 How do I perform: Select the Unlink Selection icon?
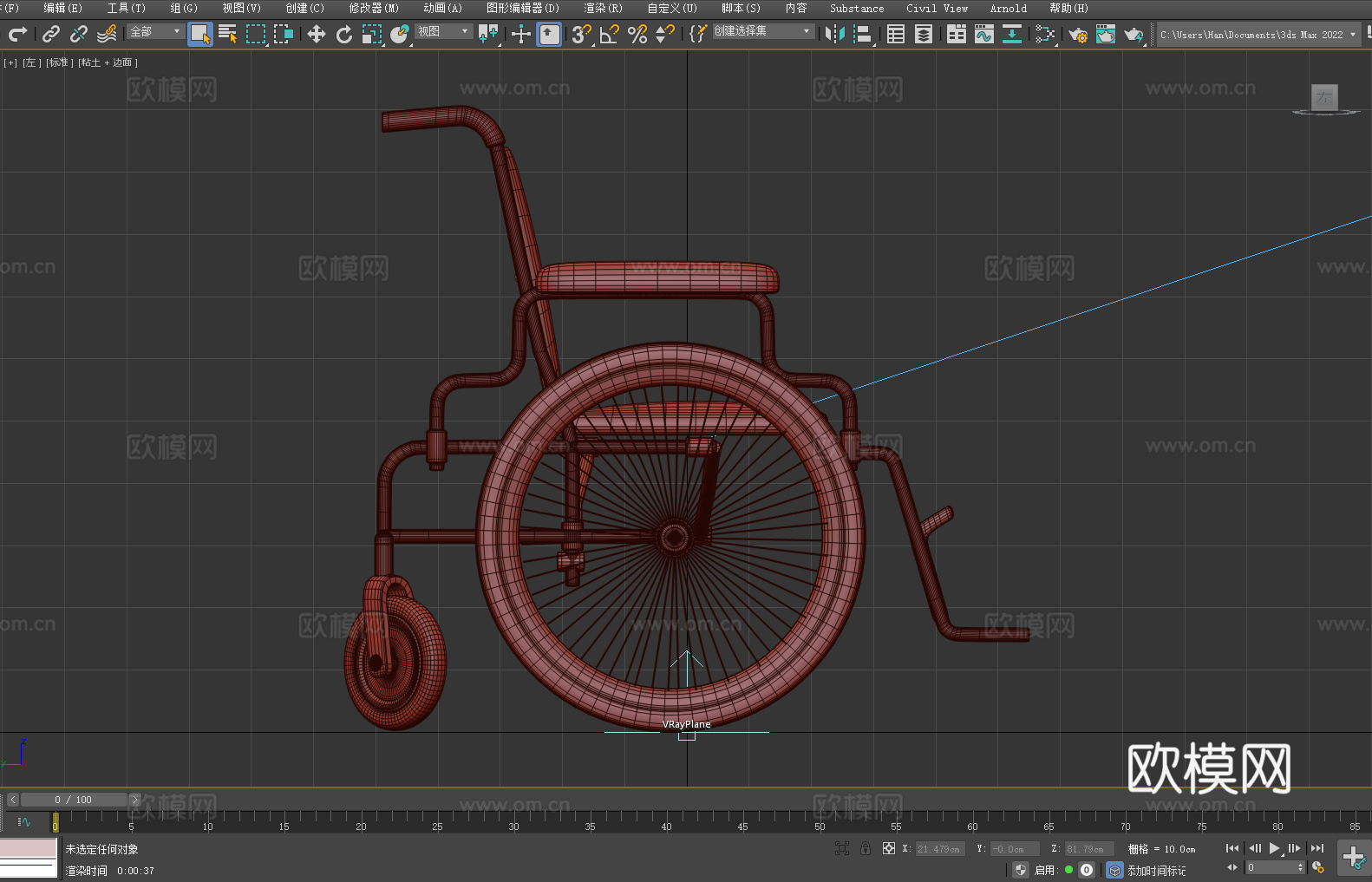coord(79,34)
